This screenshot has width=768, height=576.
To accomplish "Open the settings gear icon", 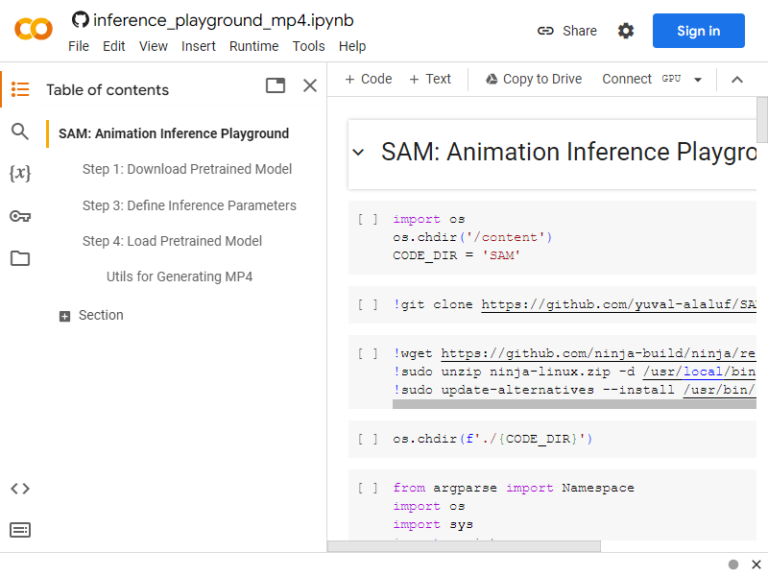I will tap(625, 31).
